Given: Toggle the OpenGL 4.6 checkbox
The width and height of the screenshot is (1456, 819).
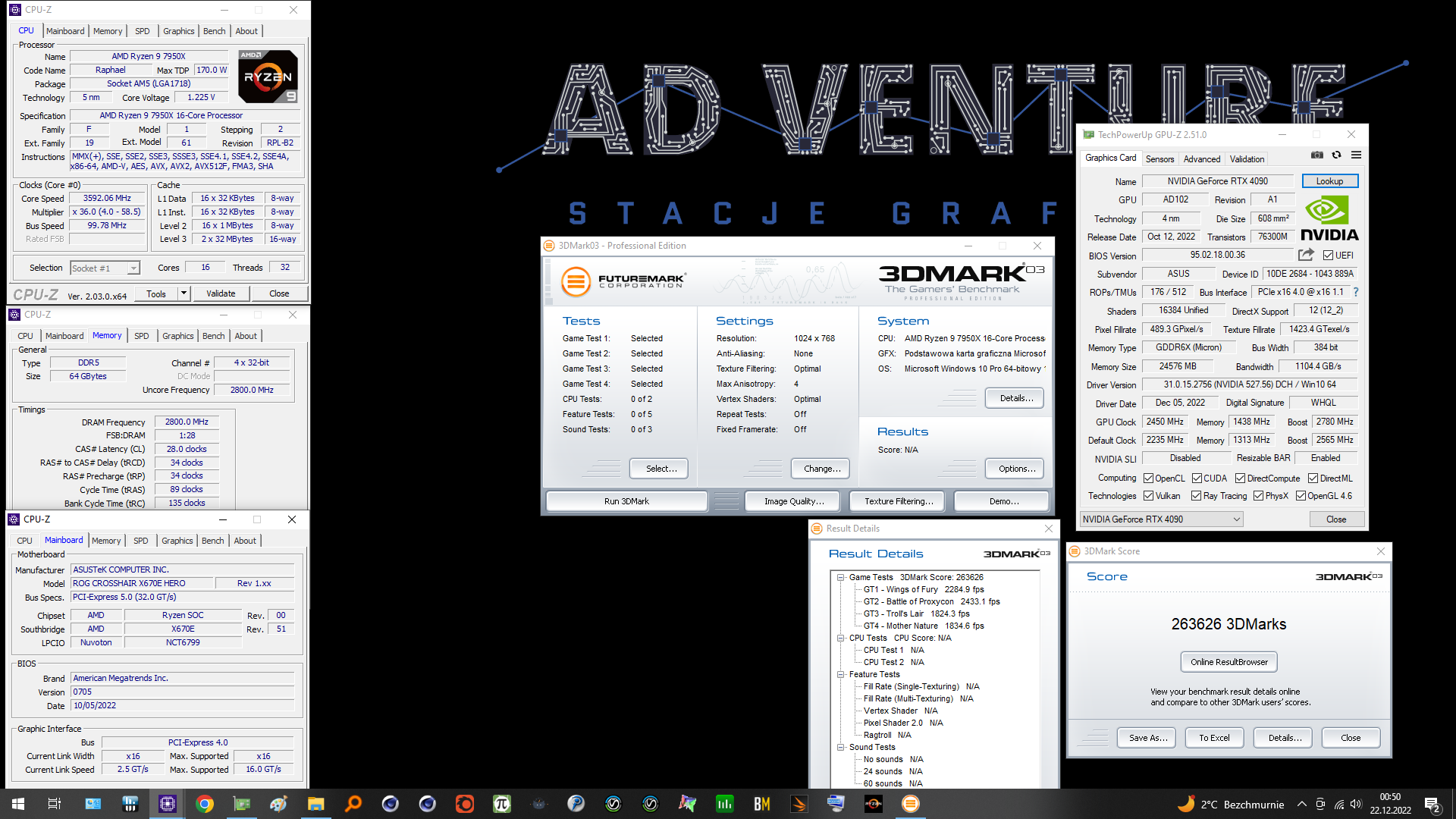Looking at the screenshot, I should click(1301, 496).
